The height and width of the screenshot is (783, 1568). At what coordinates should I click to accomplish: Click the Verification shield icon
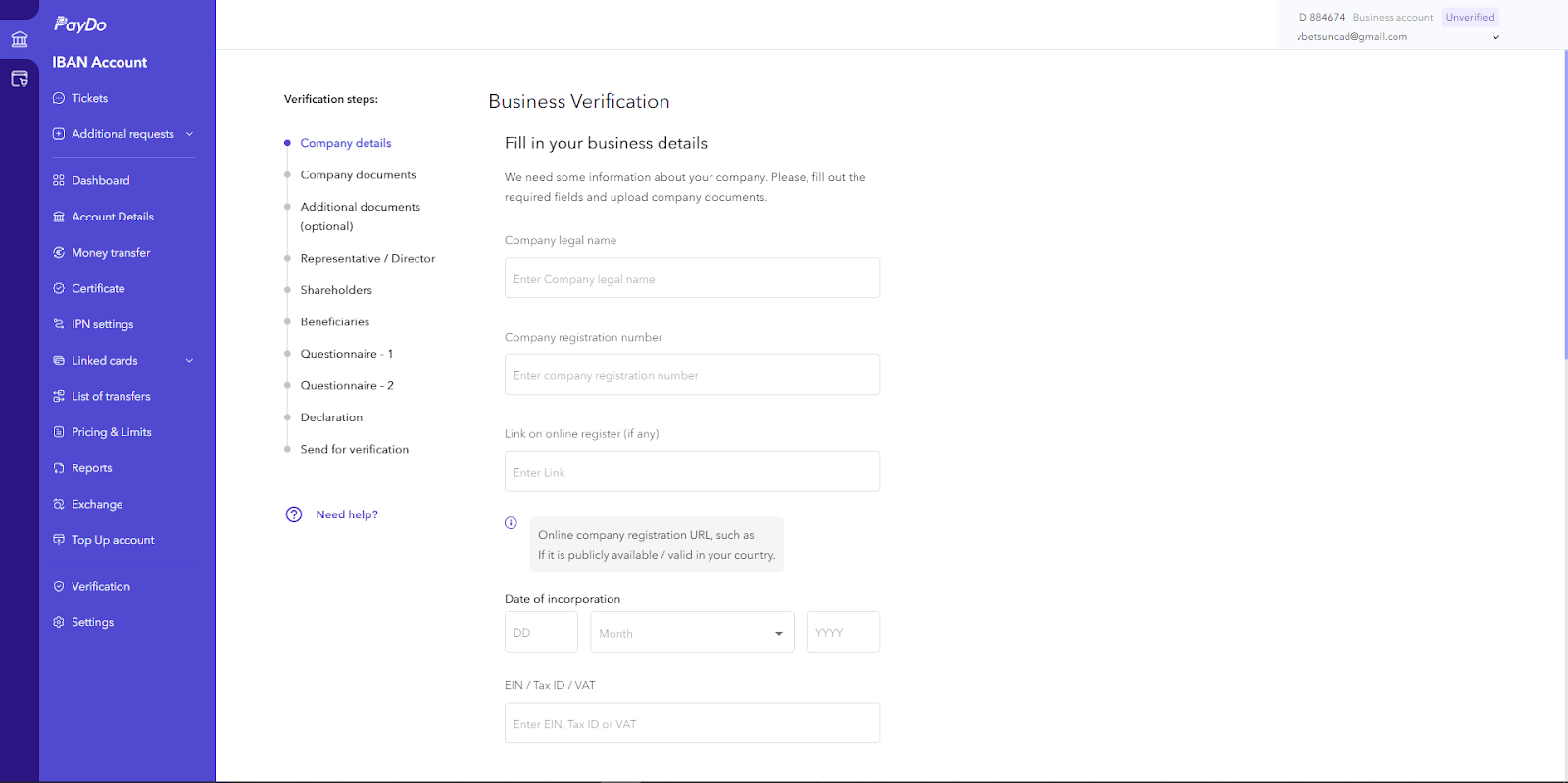59,586
